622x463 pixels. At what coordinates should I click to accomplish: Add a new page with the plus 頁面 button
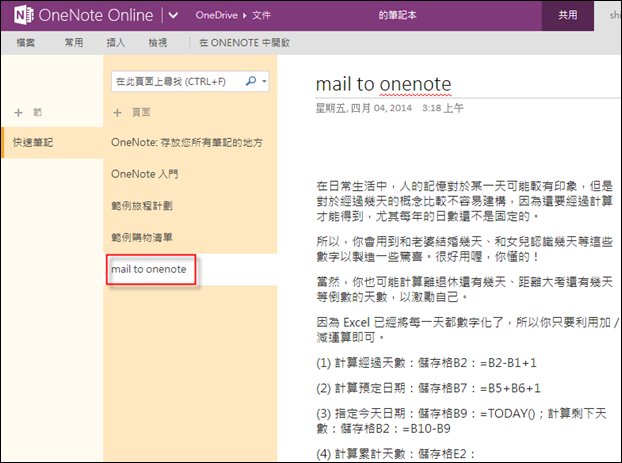tap(132, 113)
